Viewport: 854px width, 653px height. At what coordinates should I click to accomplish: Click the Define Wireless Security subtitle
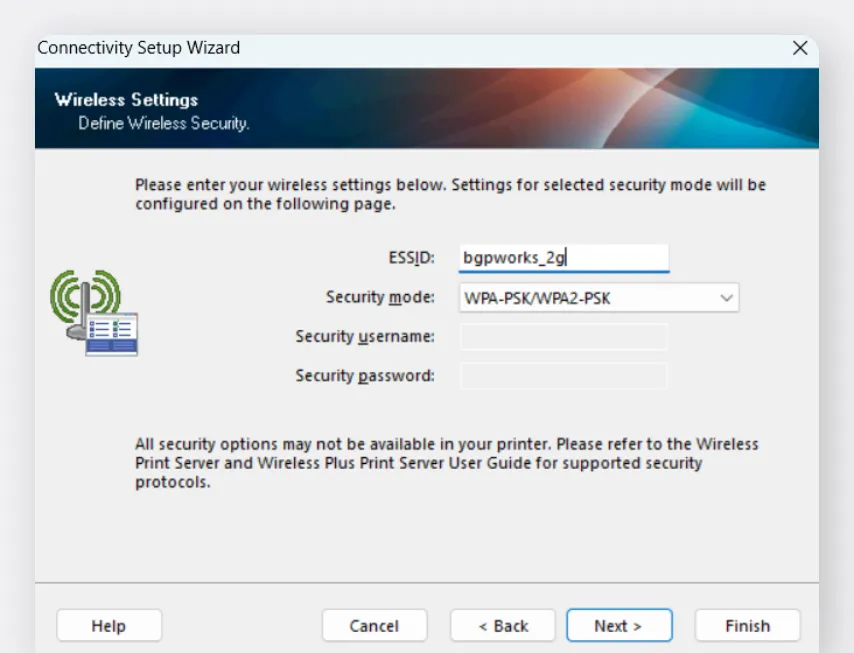pyautogui.click(x=163, y=124)
